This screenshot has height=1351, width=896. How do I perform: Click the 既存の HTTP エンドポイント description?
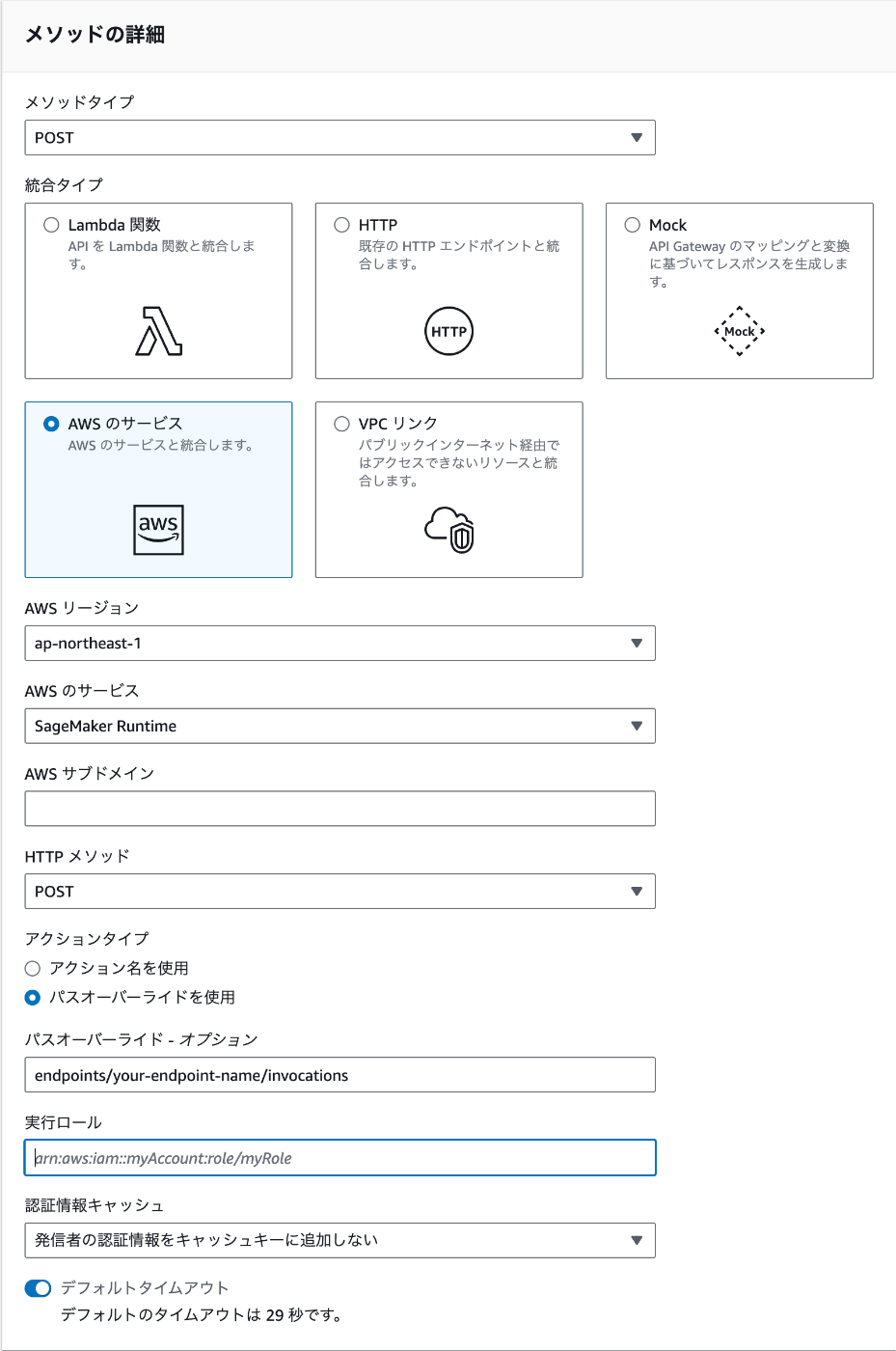coord(459,255)
